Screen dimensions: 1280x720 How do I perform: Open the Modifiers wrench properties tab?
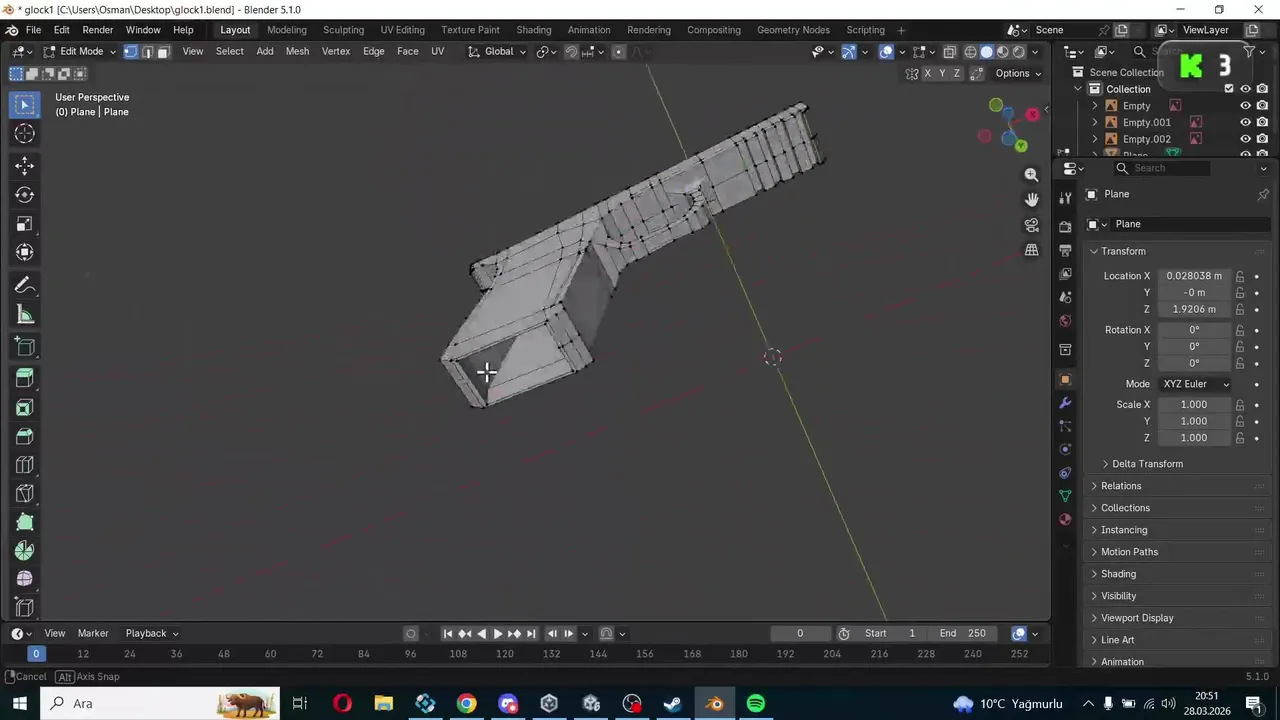tap(1065, 403)
